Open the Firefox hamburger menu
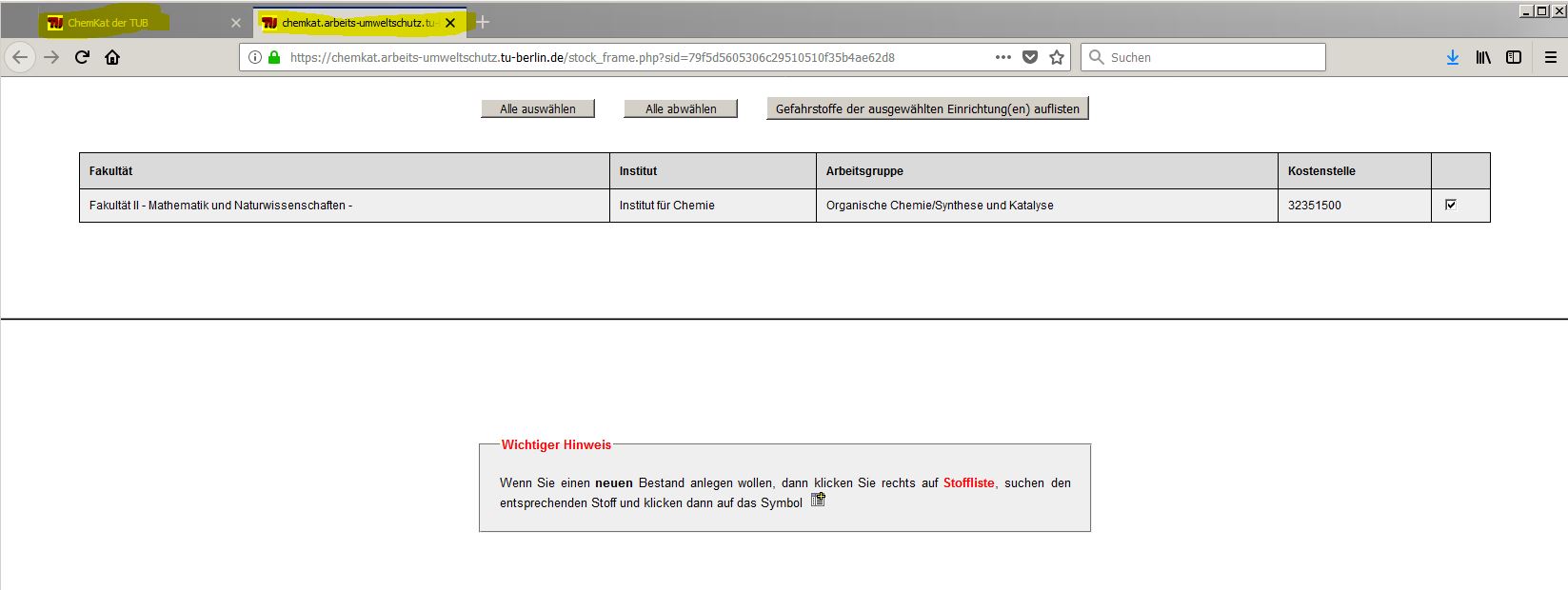 [x=1551, y=57]
